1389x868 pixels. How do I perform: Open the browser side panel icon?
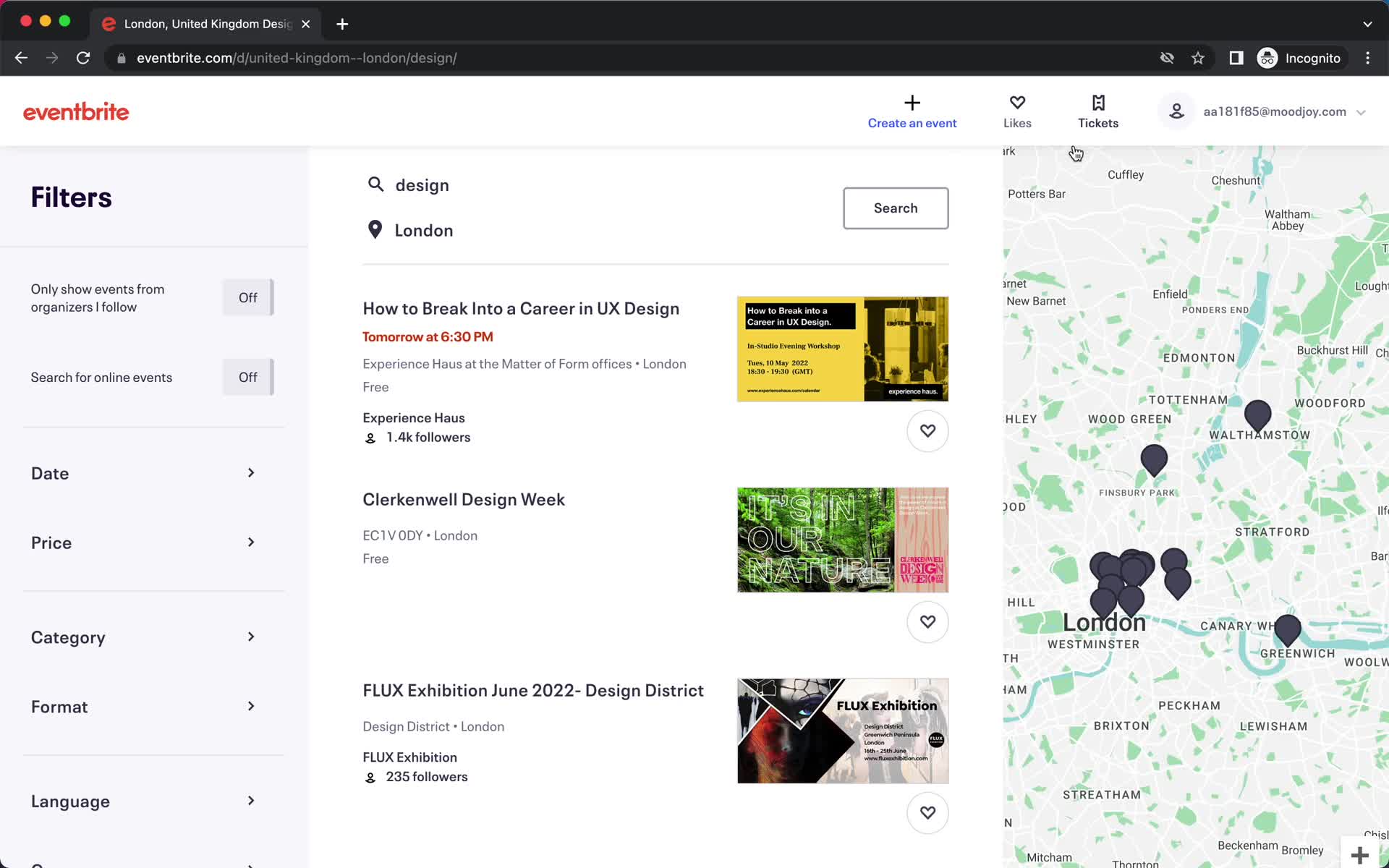(x=1236, y=58)
